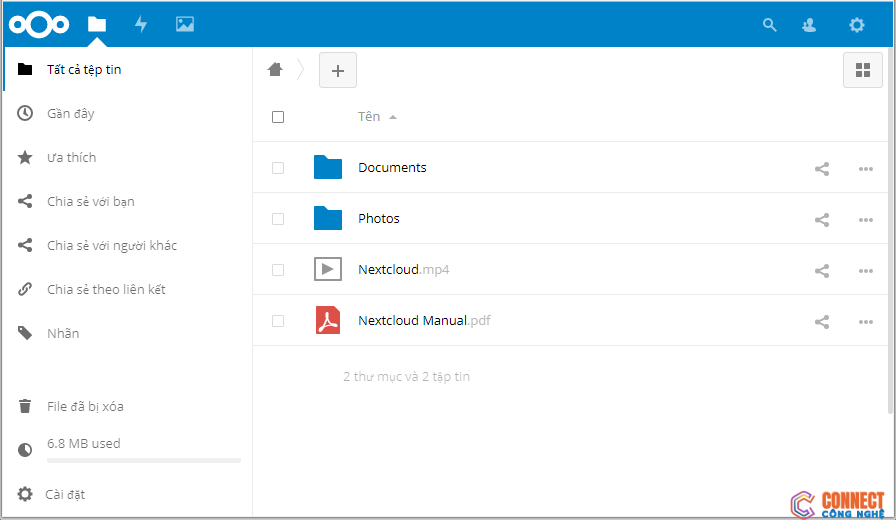Toggle grid view button
Viewport: 896px width, 520px height.
tap(862, 70)
